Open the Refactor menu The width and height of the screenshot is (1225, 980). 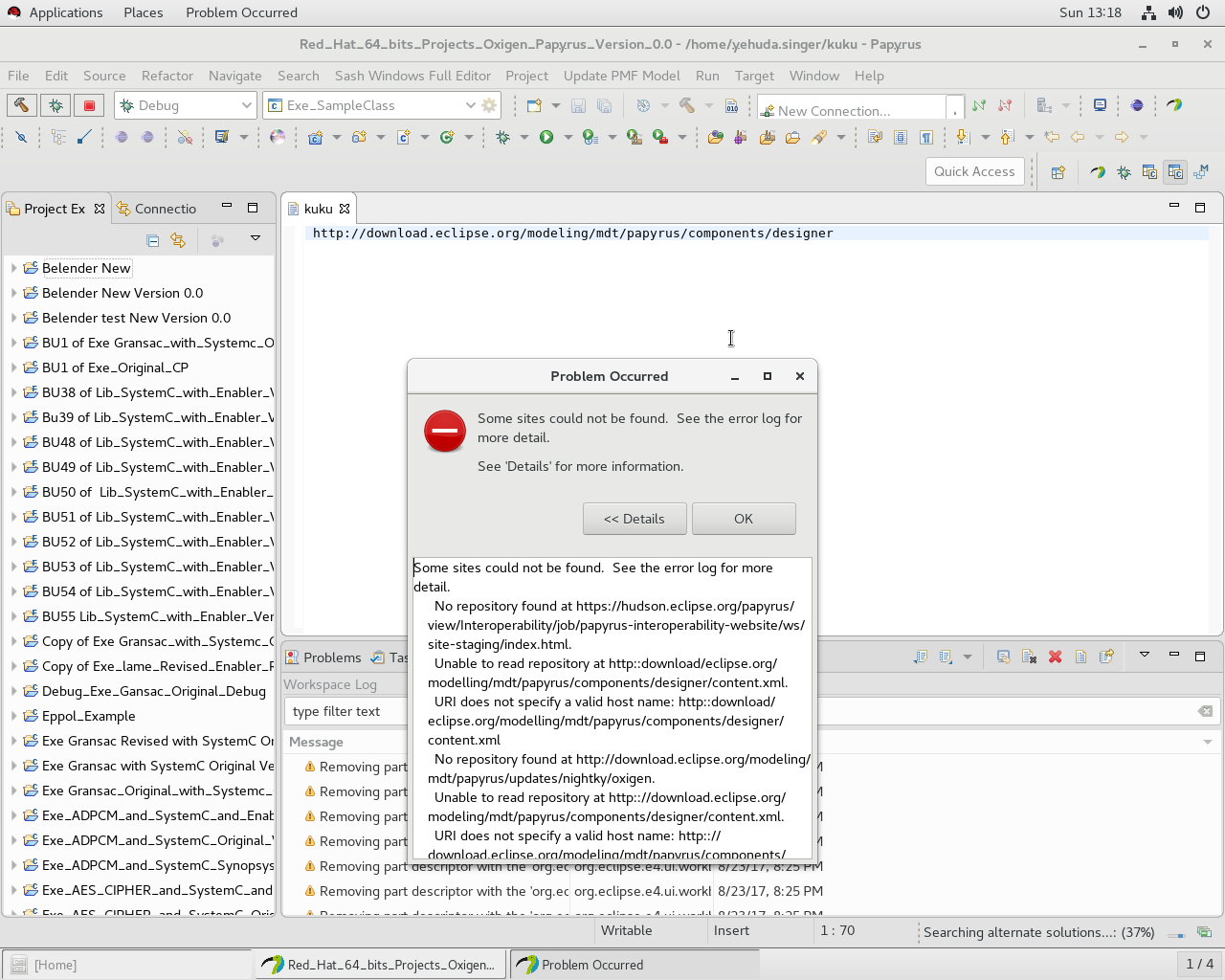click(167, 76)
